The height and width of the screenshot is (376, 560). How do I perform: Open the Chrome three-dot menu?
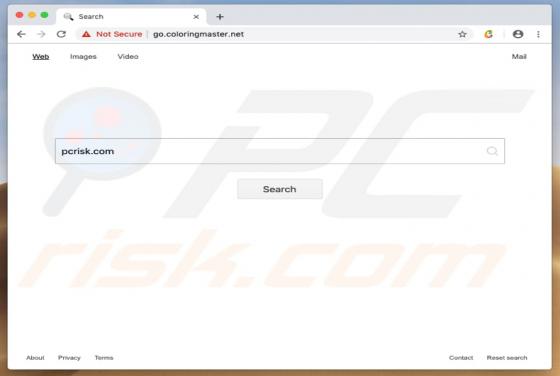[x=538, y=34]
